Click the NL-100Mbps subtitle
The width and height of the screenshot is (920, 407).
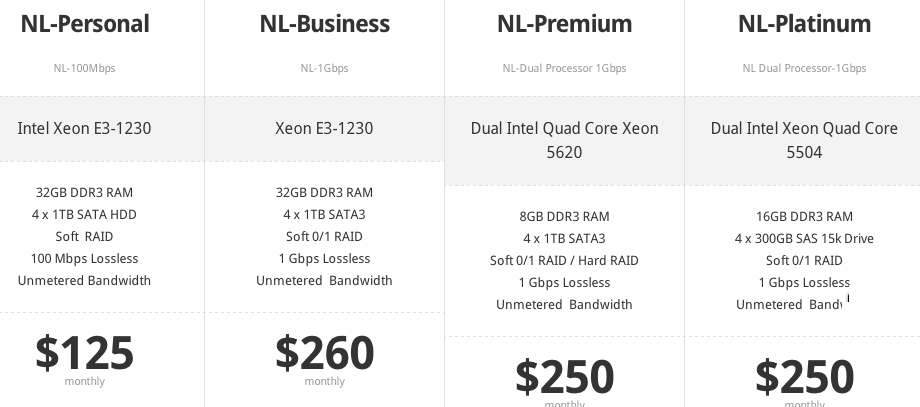click(85, 69)
